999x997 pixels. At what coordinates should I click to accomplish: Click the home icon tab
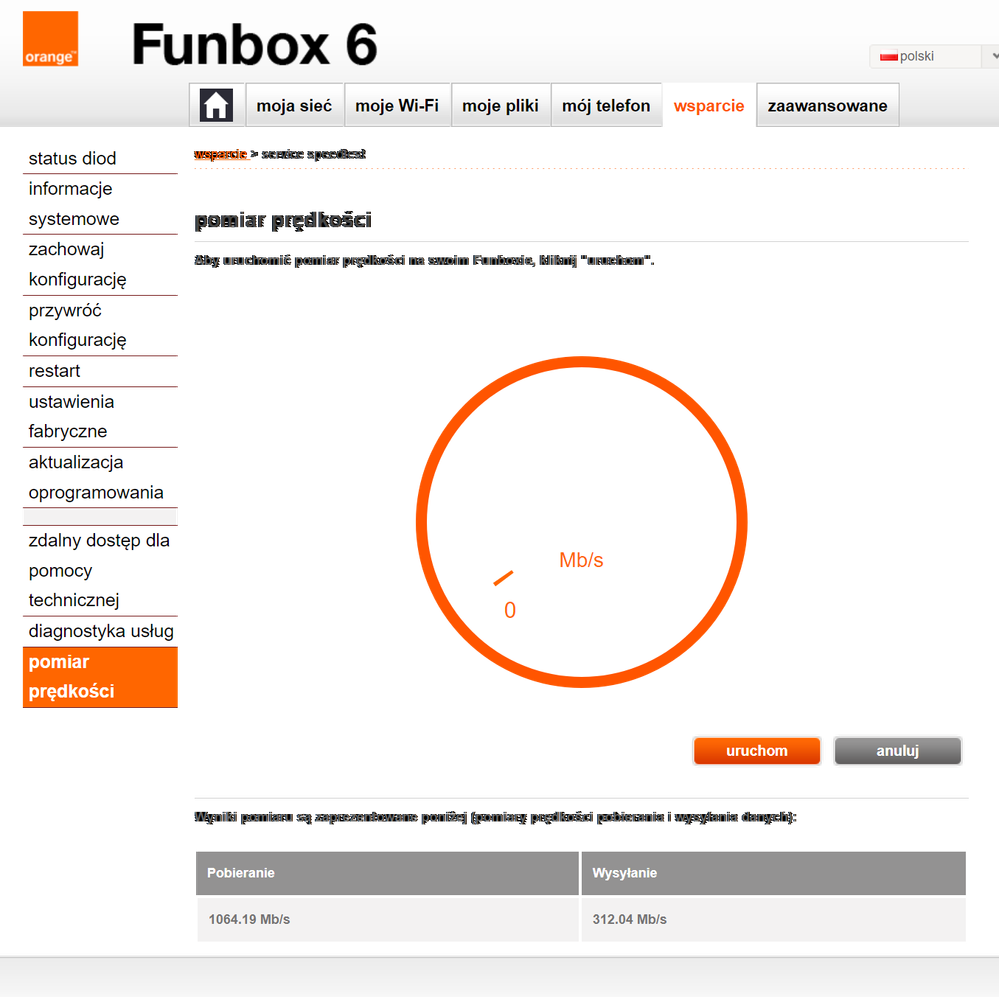tap(216, 105)
